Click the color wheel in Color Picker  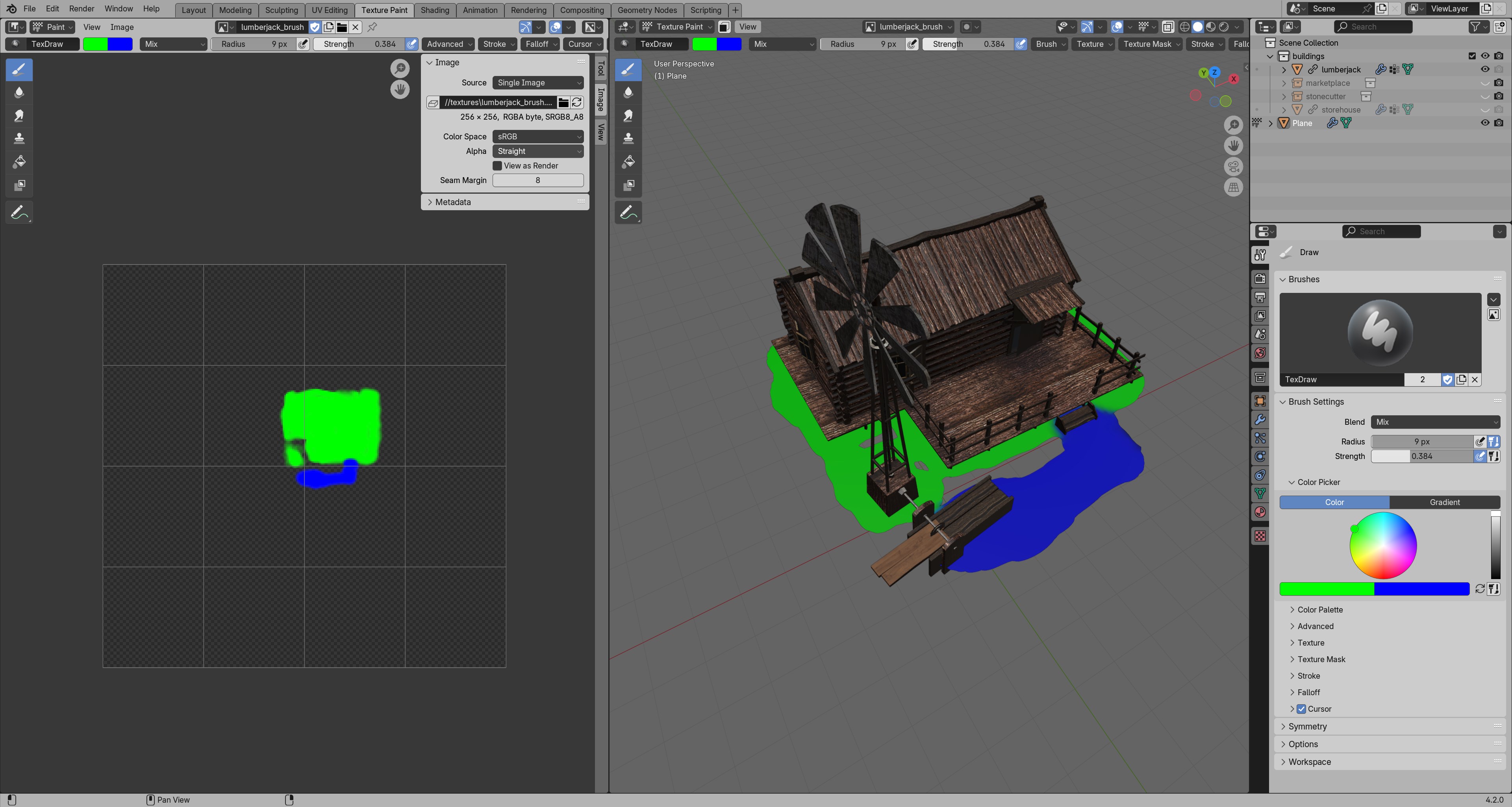click(1383, 545)
